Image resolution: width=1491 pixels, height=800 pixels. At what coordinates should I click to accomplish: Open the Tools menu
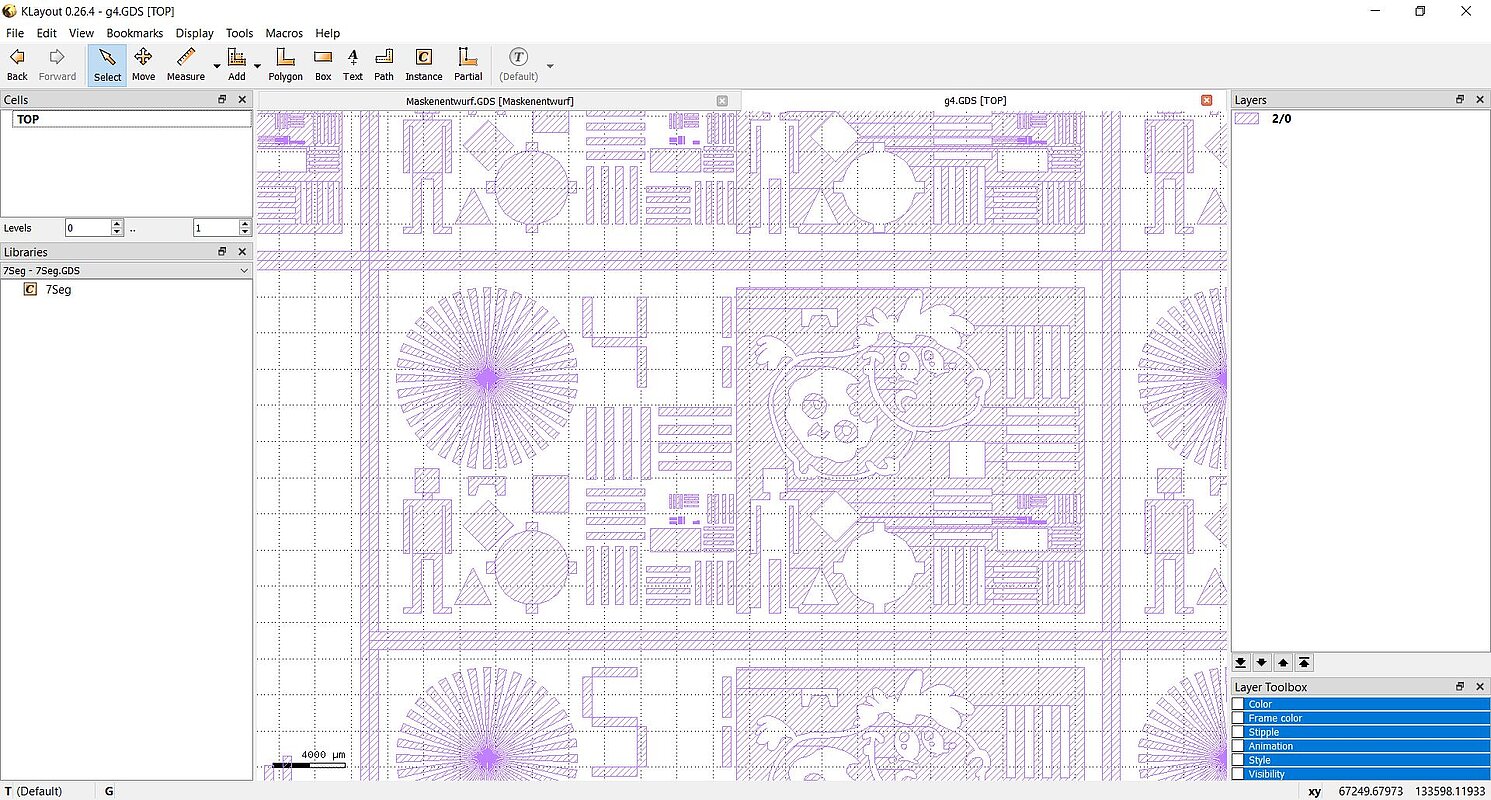tap(240, 33)
